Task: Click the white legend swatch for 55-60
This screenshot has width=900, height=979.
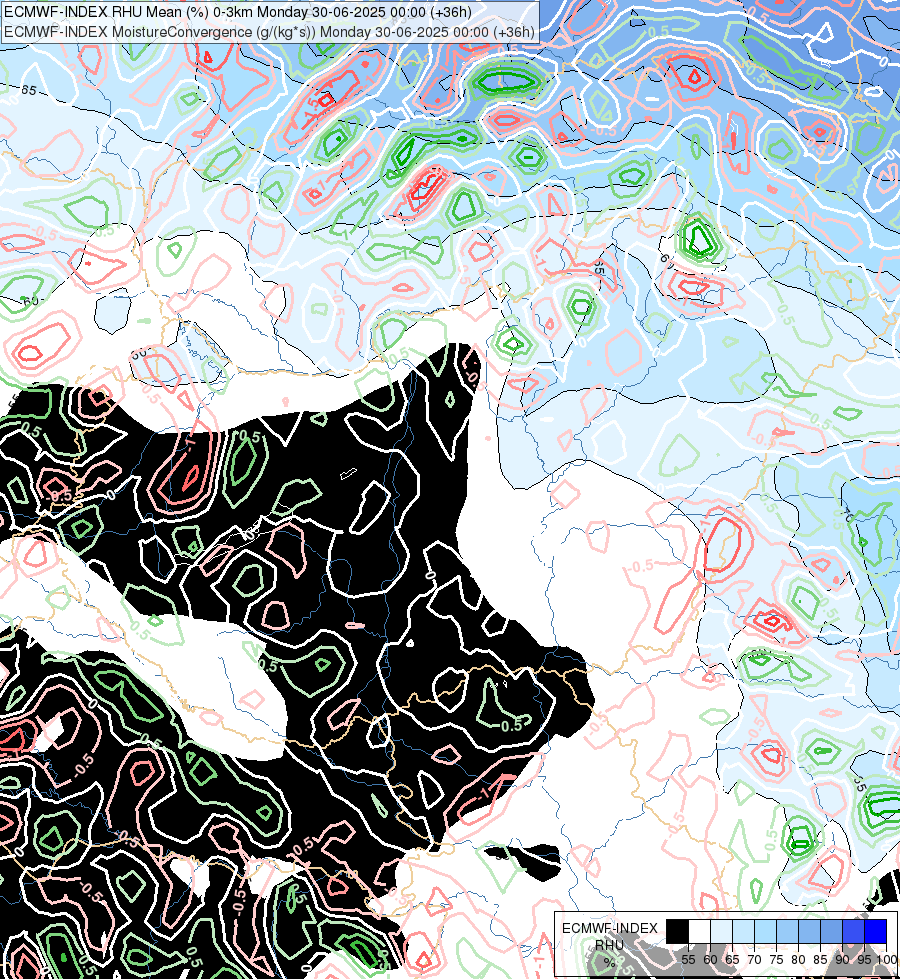Action: click(x=700, y=931)
